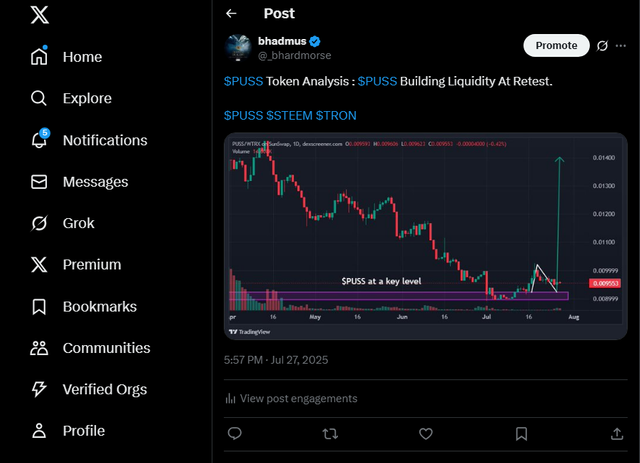Go to Home in sidebar
Viewport: 640px width, 463px height.
67,57
